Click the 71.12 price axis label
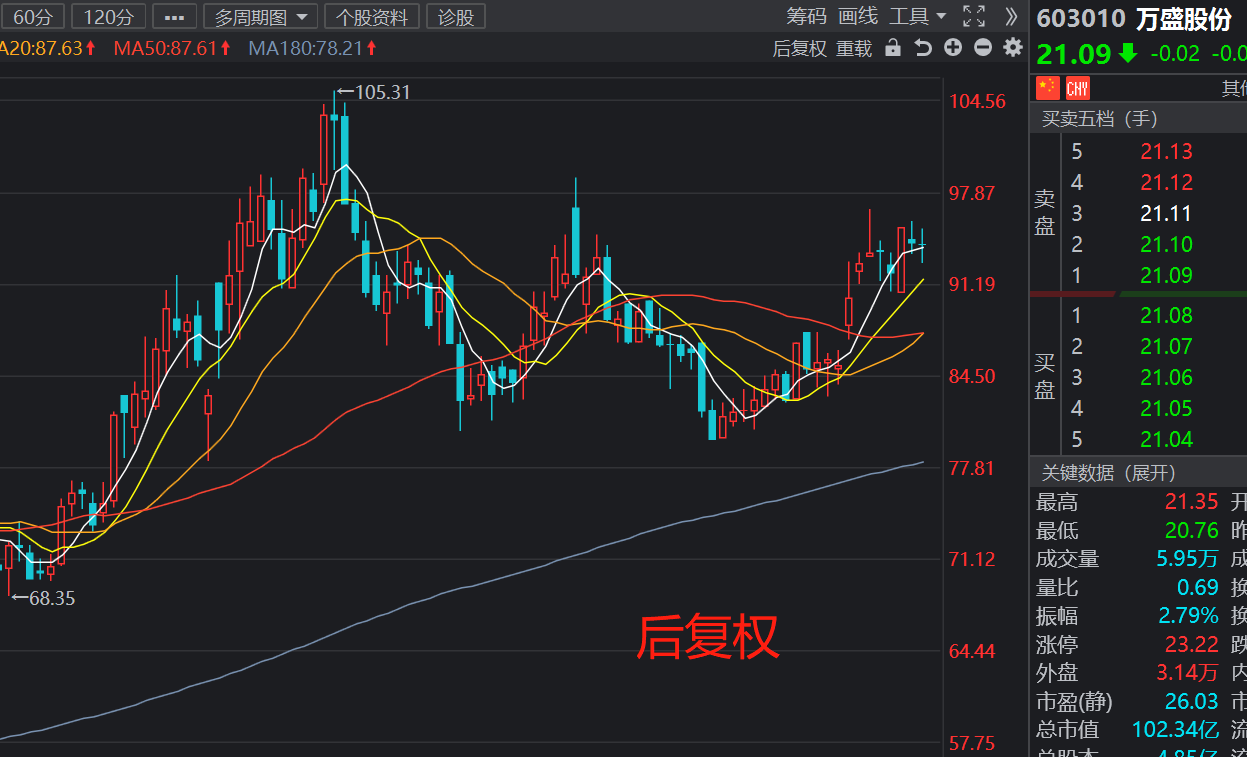 972,559
